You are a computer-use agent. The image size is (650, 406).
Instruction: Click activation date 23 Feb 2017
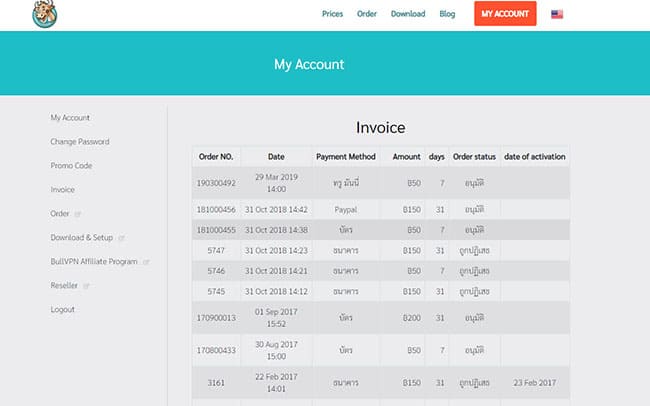535,383
